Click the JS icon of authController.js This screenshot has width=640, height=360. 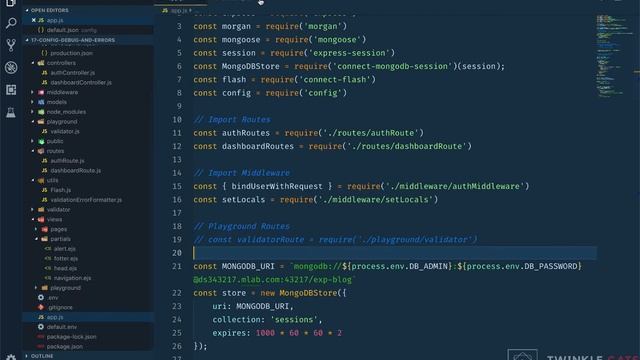point(44,73)
